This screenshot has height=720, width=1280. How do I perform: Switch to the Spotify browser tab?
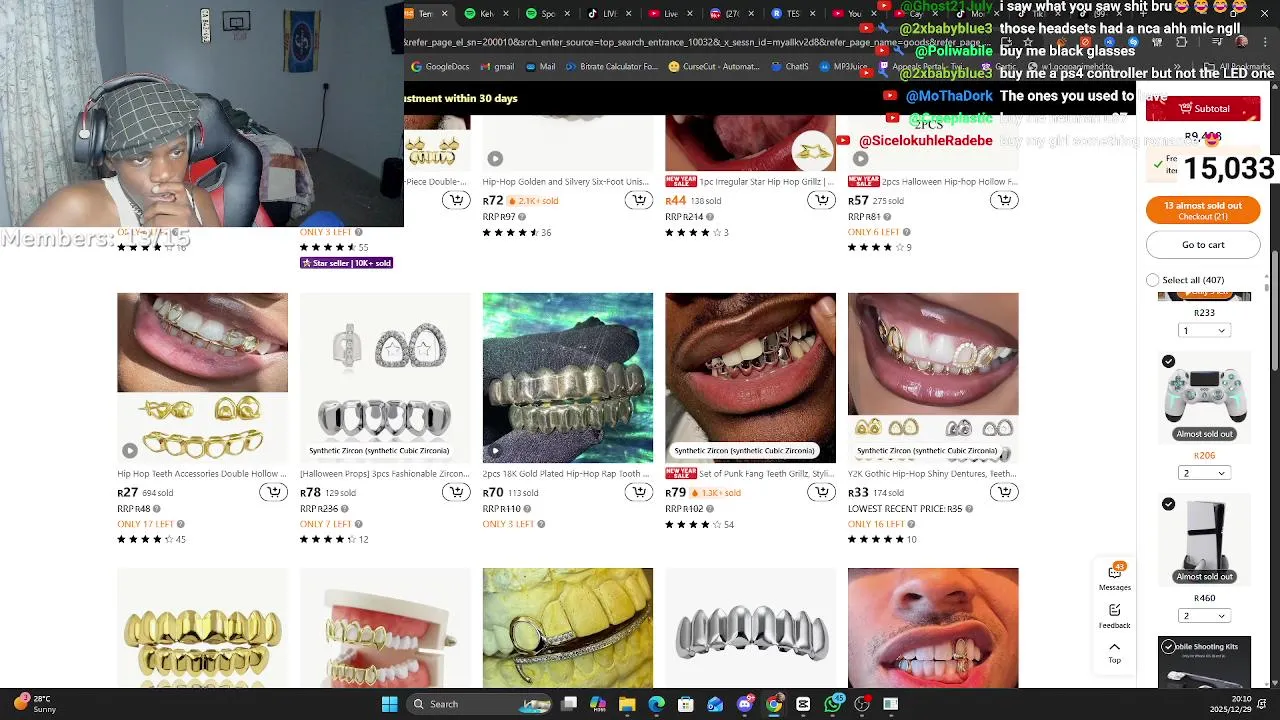[548, 14]
